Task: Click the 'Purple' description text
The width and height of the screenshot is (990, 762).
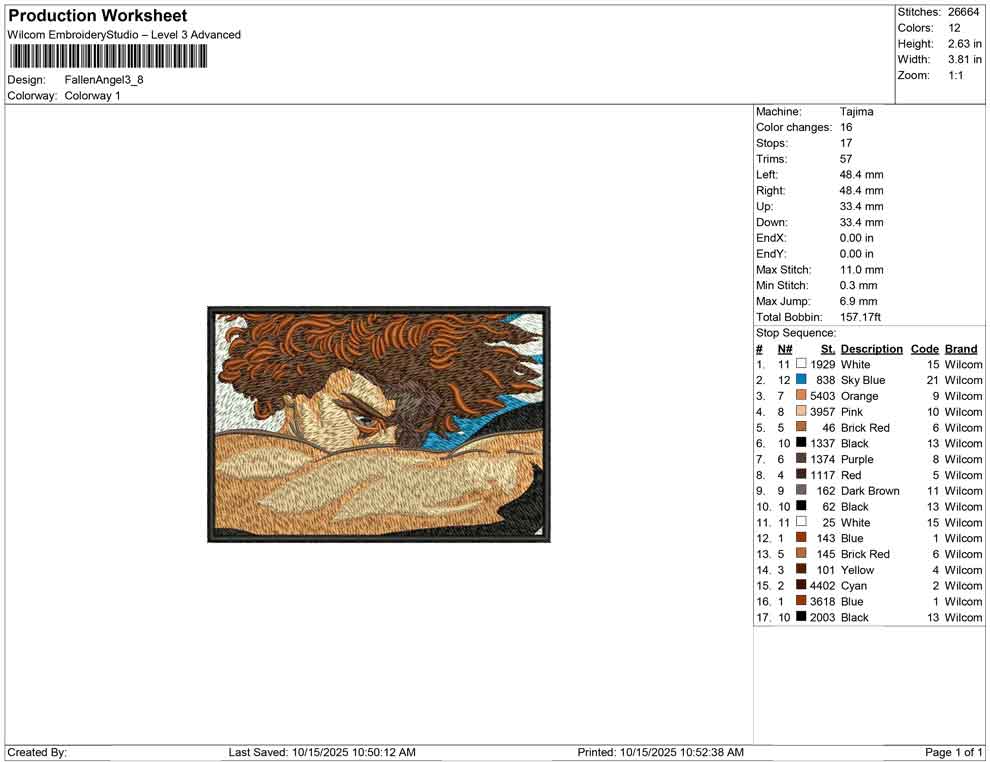Action: click(857, 459)
